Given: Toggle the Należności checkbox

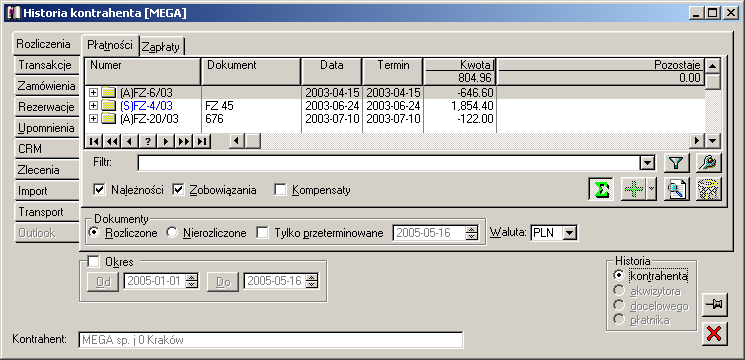Looking at the screenshot, I should (x=99, y=190).
